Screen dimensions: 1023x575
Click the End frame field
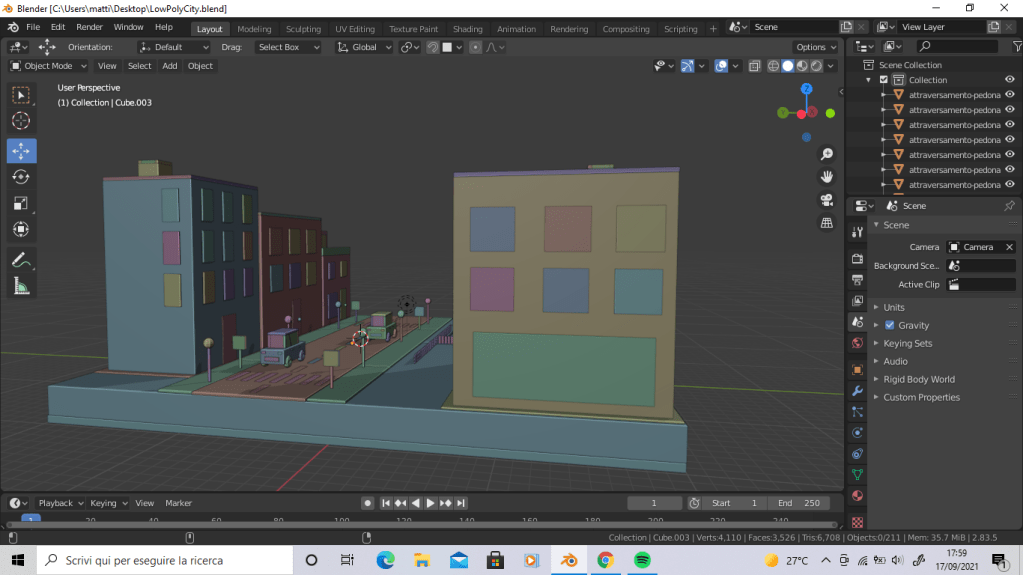799,503
